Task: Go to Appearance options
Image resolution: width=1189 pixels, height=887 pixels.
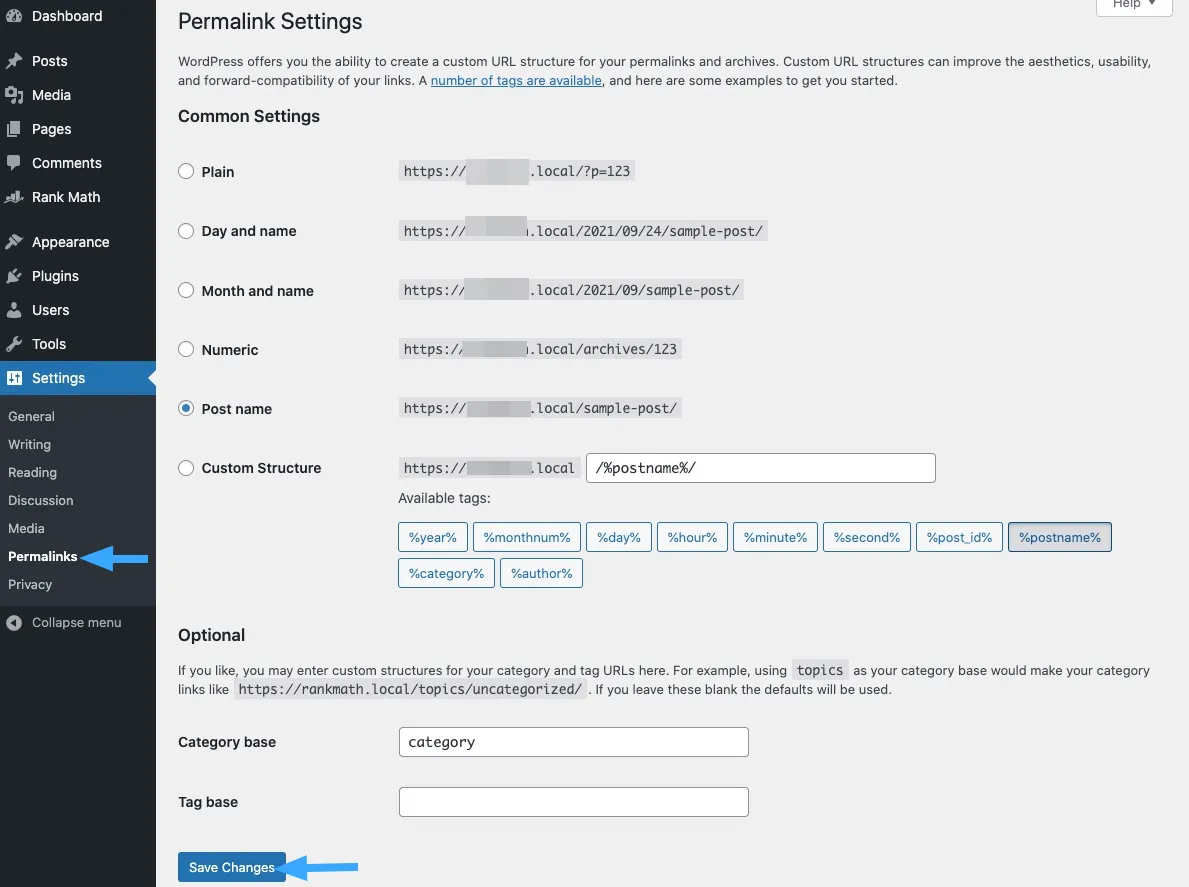Action: pos(73,242)
